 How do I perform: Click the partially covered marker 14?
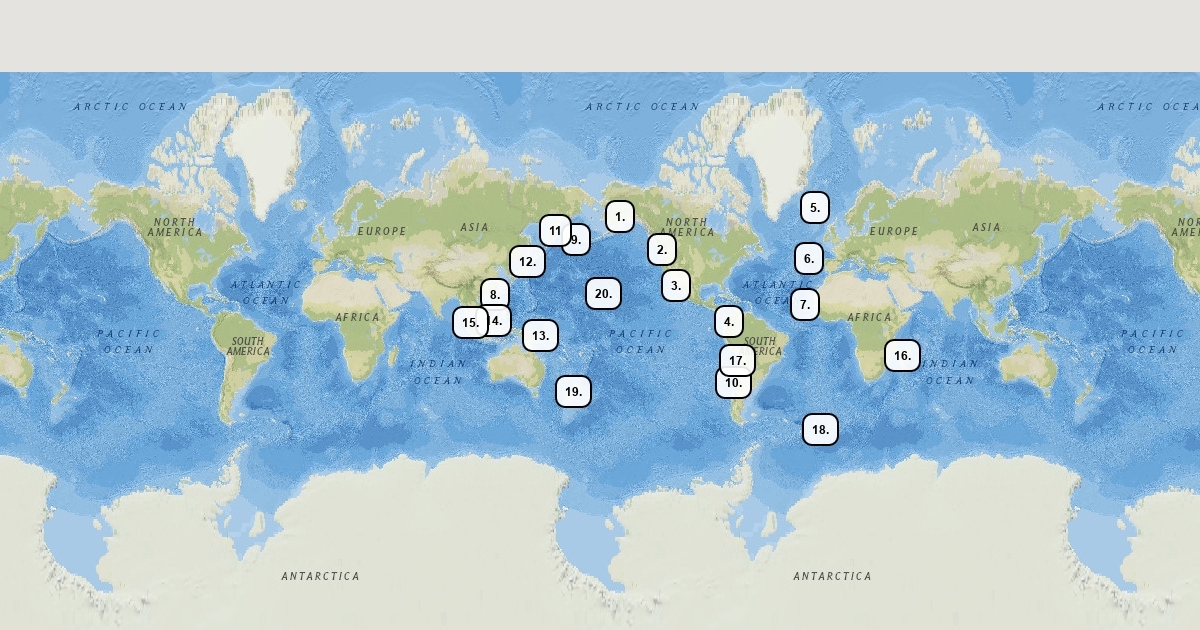click(501, 321)
